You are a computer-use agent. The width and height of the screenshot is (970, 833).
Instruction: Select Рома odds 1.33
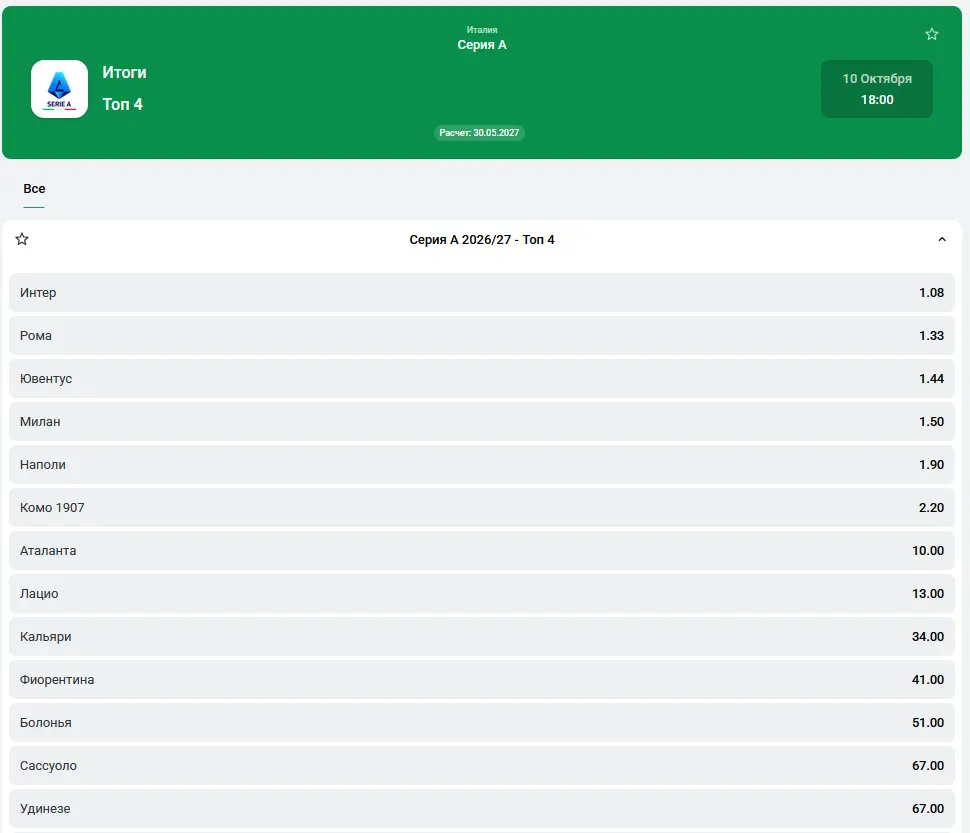482,336
